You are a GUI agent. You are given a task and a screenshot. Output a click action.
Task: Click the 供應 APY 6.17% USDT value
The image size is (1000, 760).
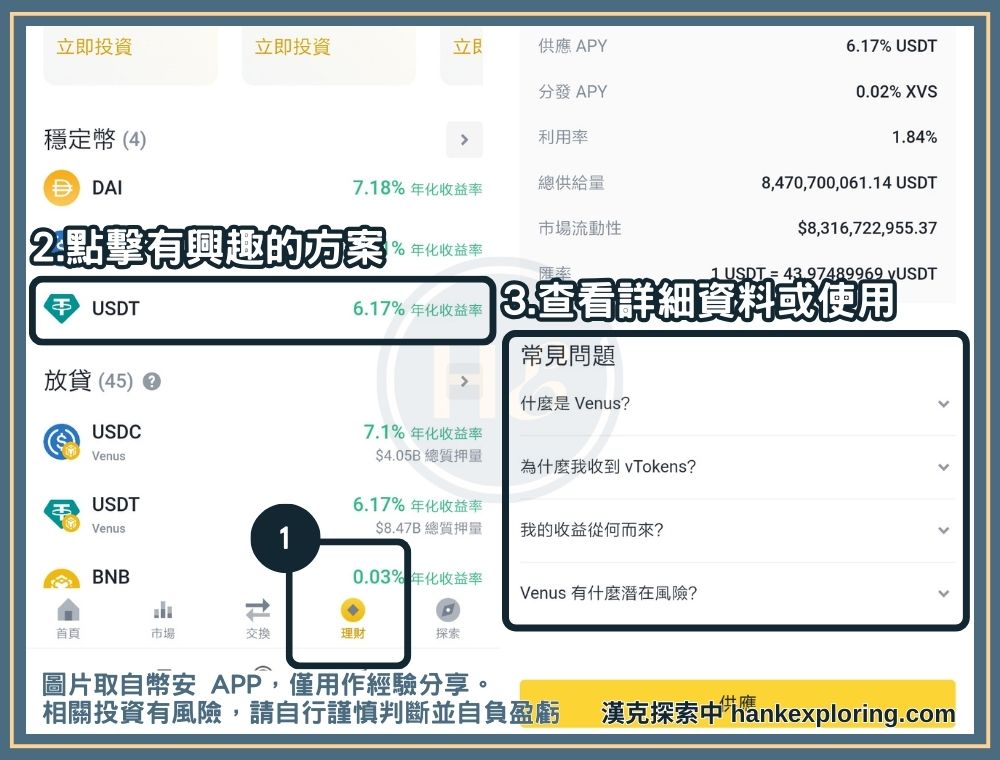pyautogui.click(x=891, y=46)
